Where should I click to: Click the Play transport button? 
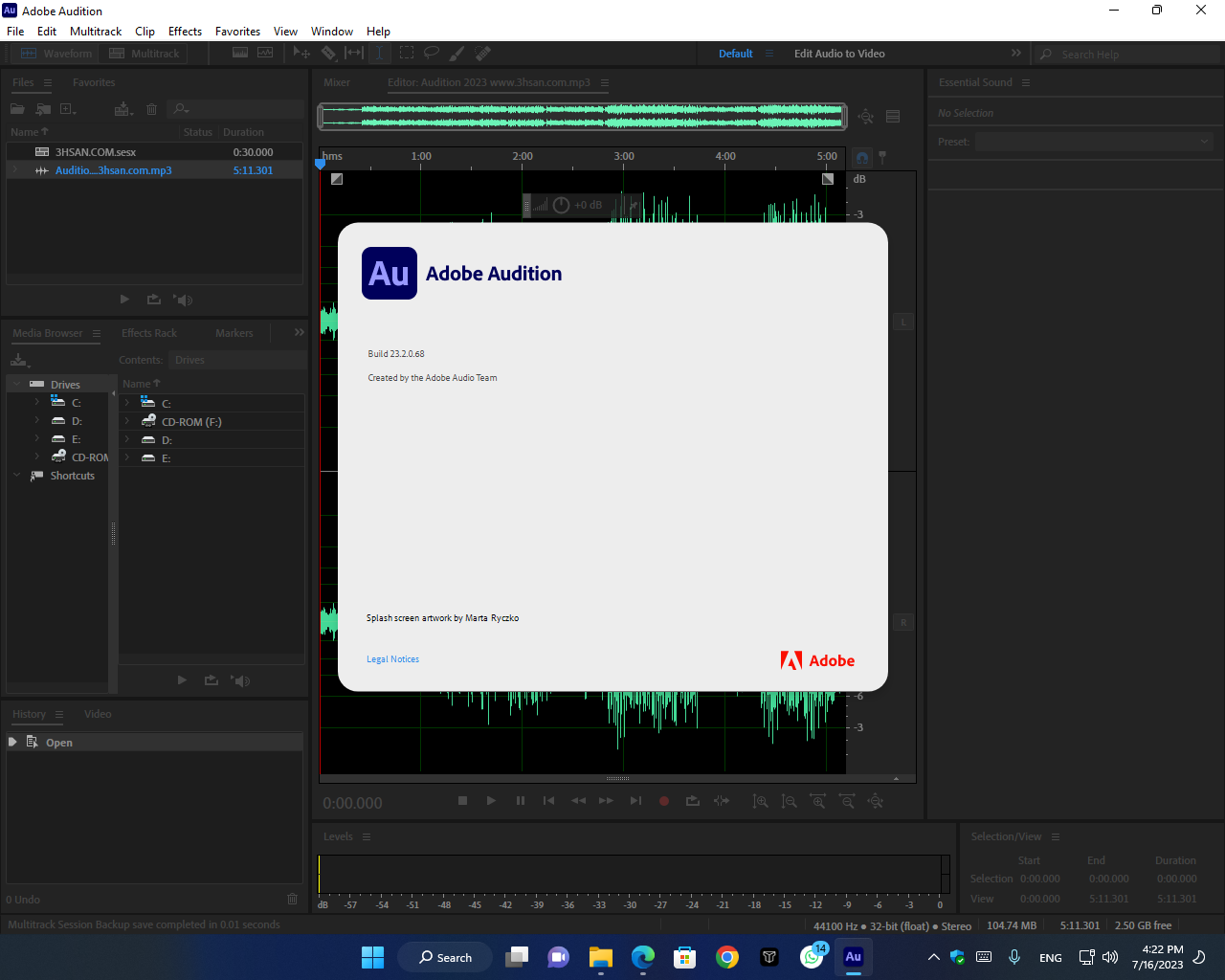491,801
